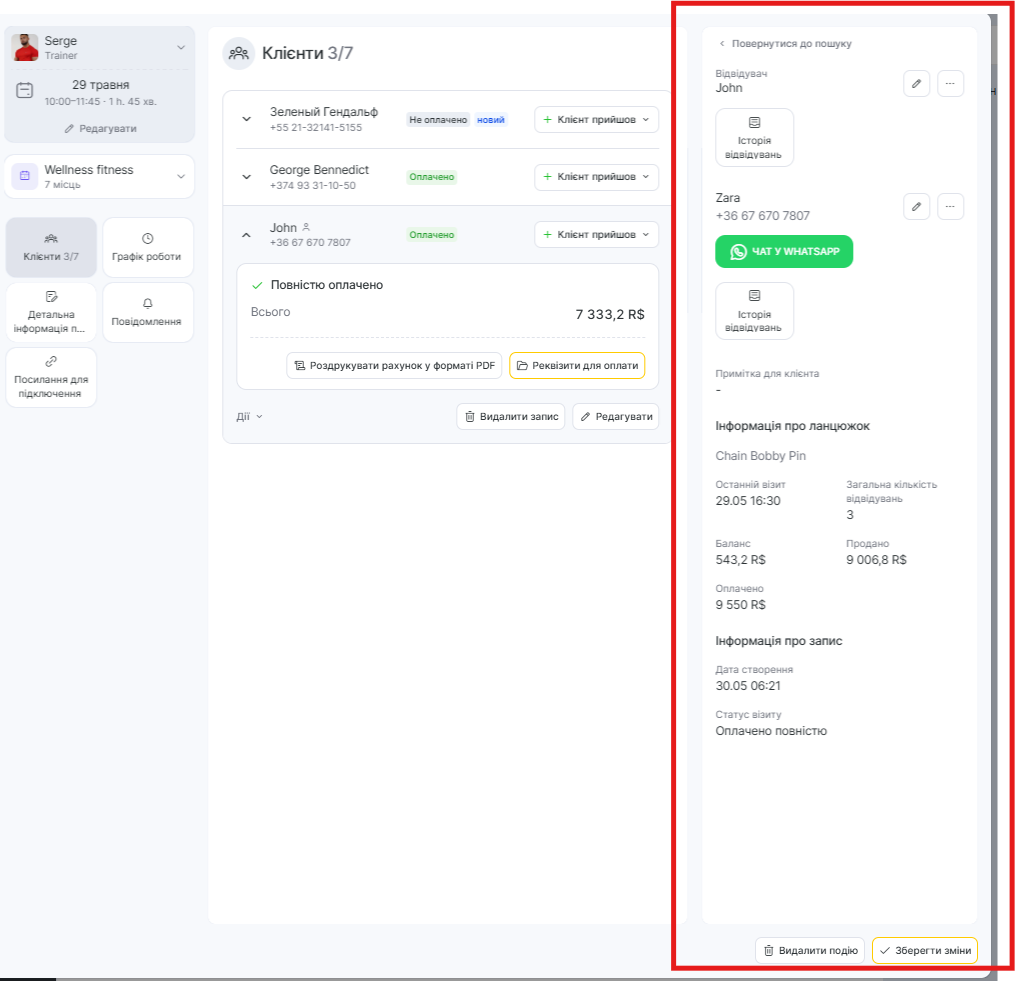
Task: Open the Wellness fitness service dropdown
Action: click(x=181, y=177)
